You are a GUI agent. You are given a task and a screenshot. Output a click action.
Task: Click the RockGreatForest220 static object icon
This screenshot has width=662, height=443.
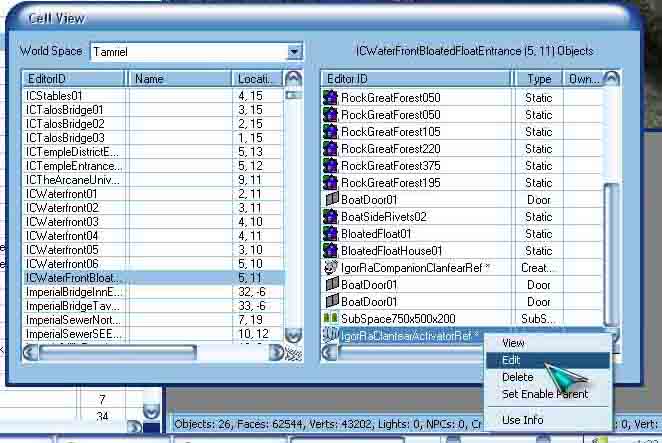(x=330, y=149)
